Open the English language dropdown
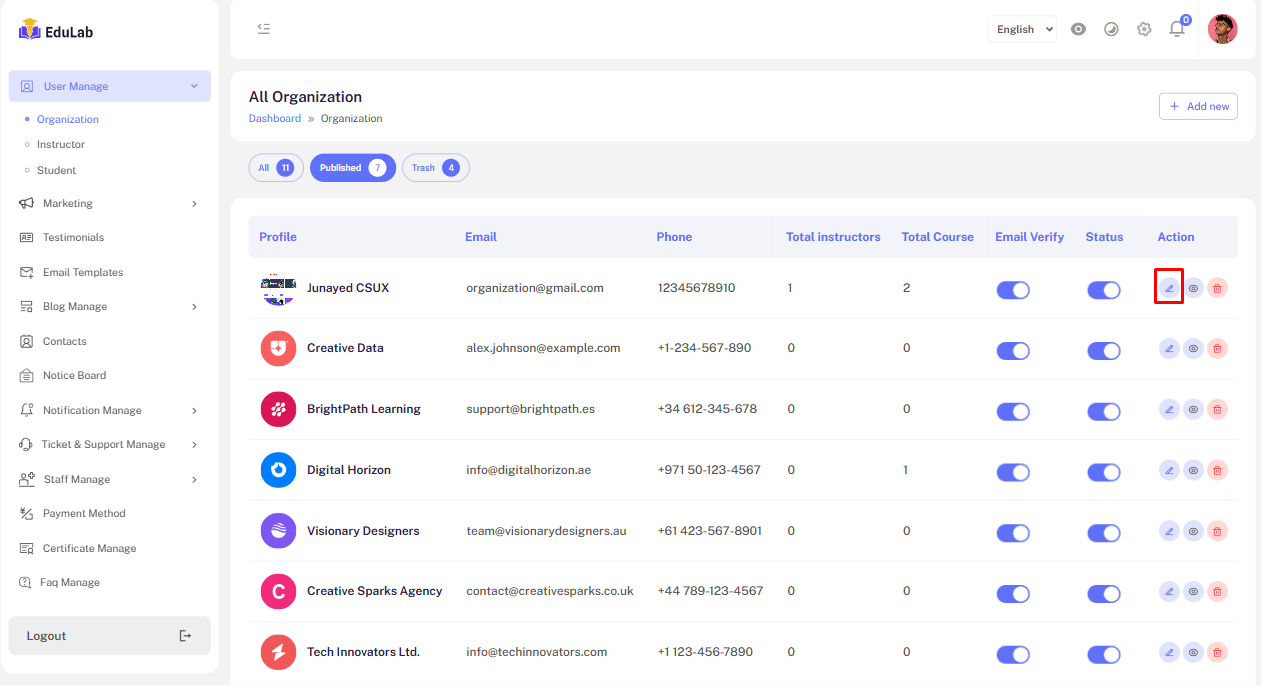The height and width of the screenshot is (686, 1261). (x=1021, y=29)
